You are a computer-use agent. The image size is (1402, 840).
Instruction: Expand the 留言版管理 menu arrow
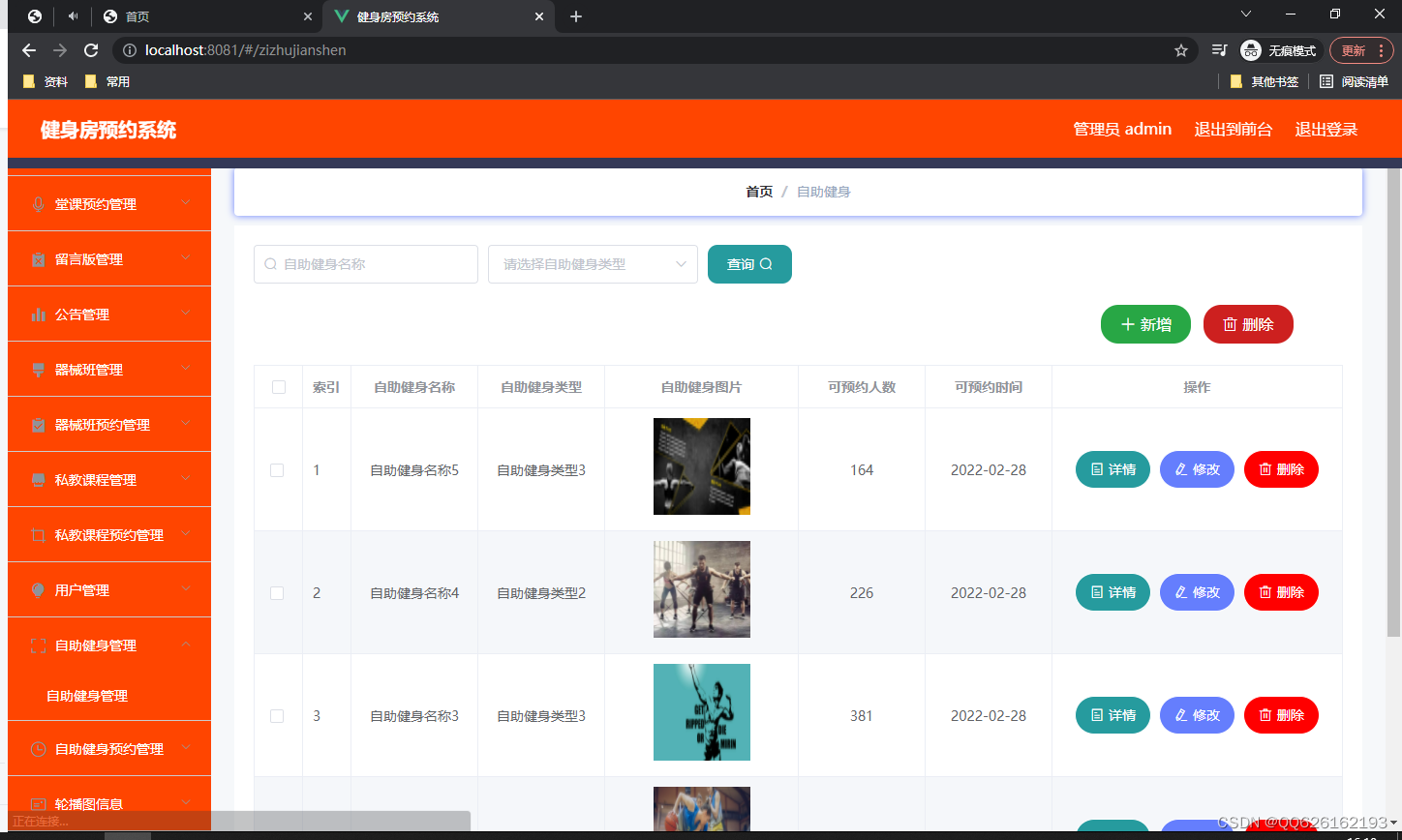pos(186,258)
